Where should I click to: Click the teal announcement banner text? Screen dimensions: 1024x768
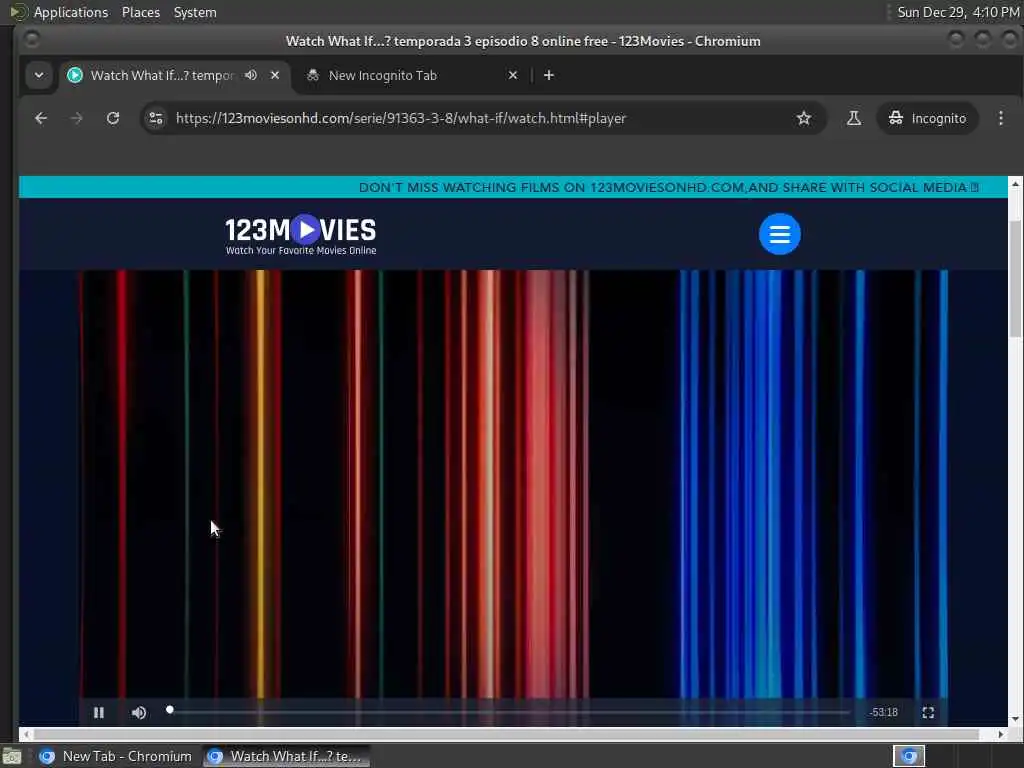(x=669, y=187)
